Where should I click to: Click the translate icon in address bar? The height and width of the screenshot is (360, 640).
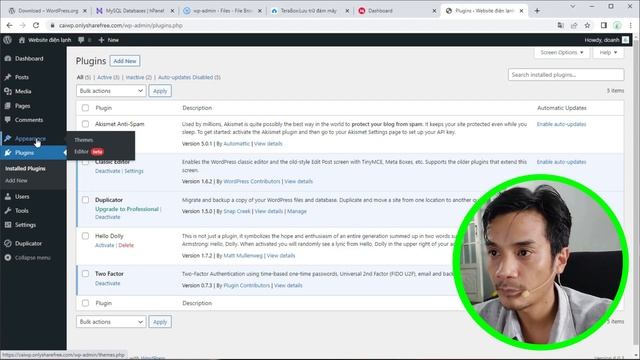(561, 25)
